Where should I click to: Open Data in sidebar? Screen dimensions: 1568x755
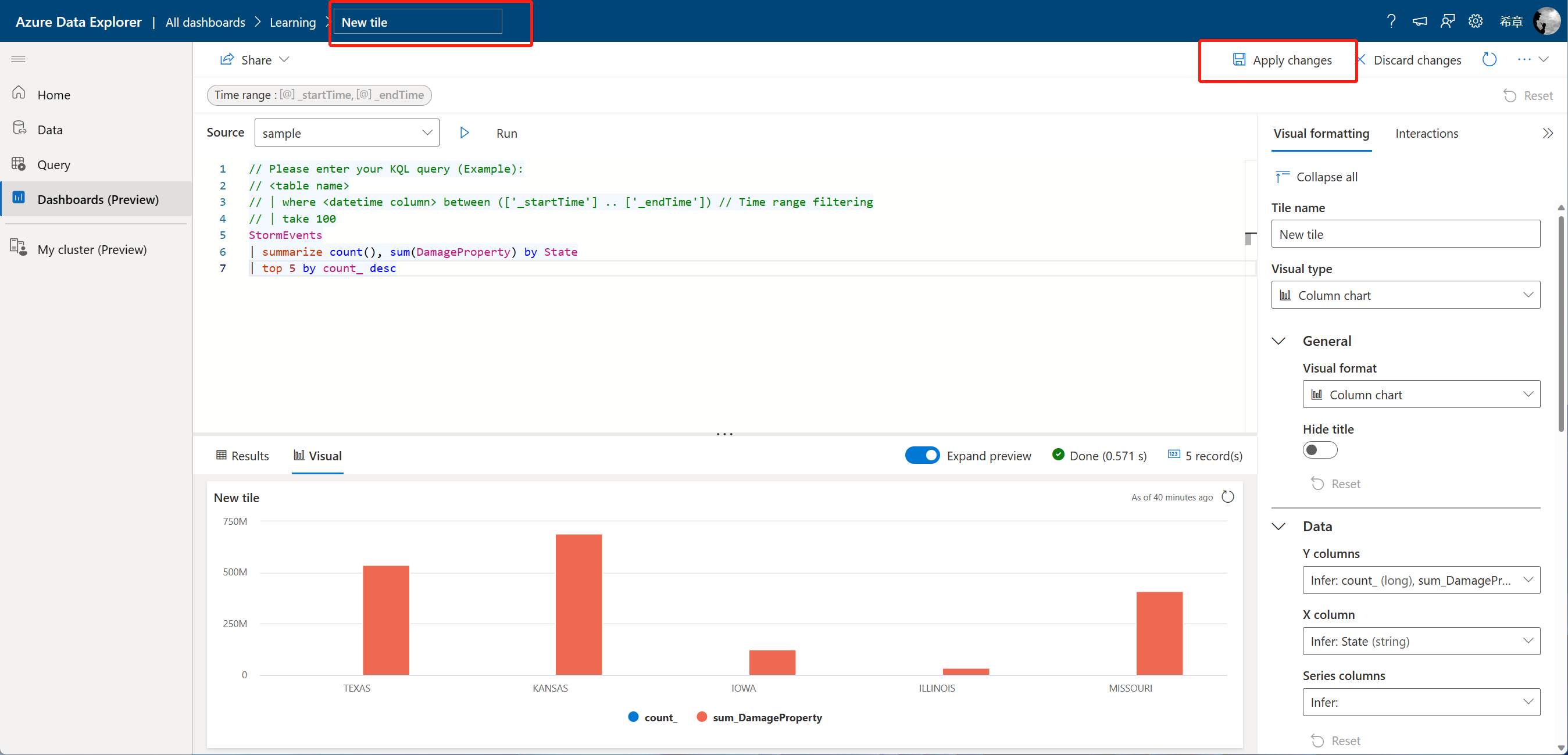(x=96, y=130)
